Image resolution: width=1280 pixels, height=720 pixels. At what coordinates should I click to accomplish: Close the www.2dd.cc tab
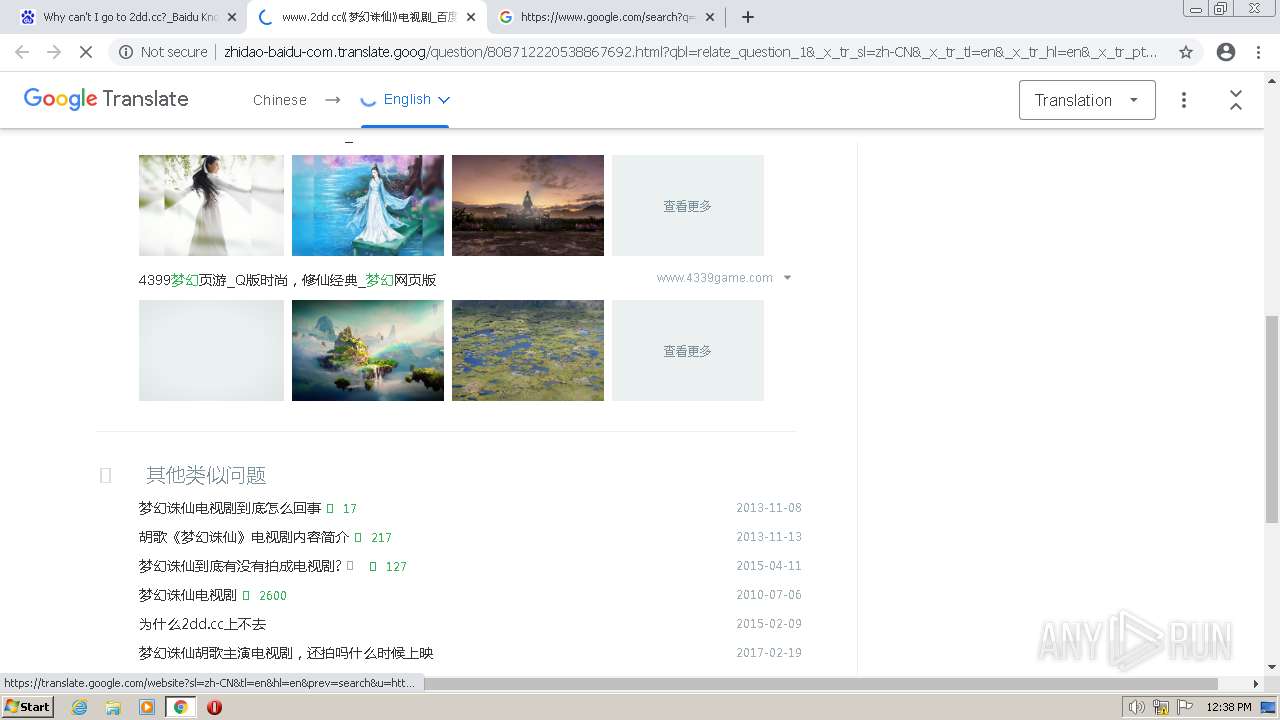tap(471, 17)
